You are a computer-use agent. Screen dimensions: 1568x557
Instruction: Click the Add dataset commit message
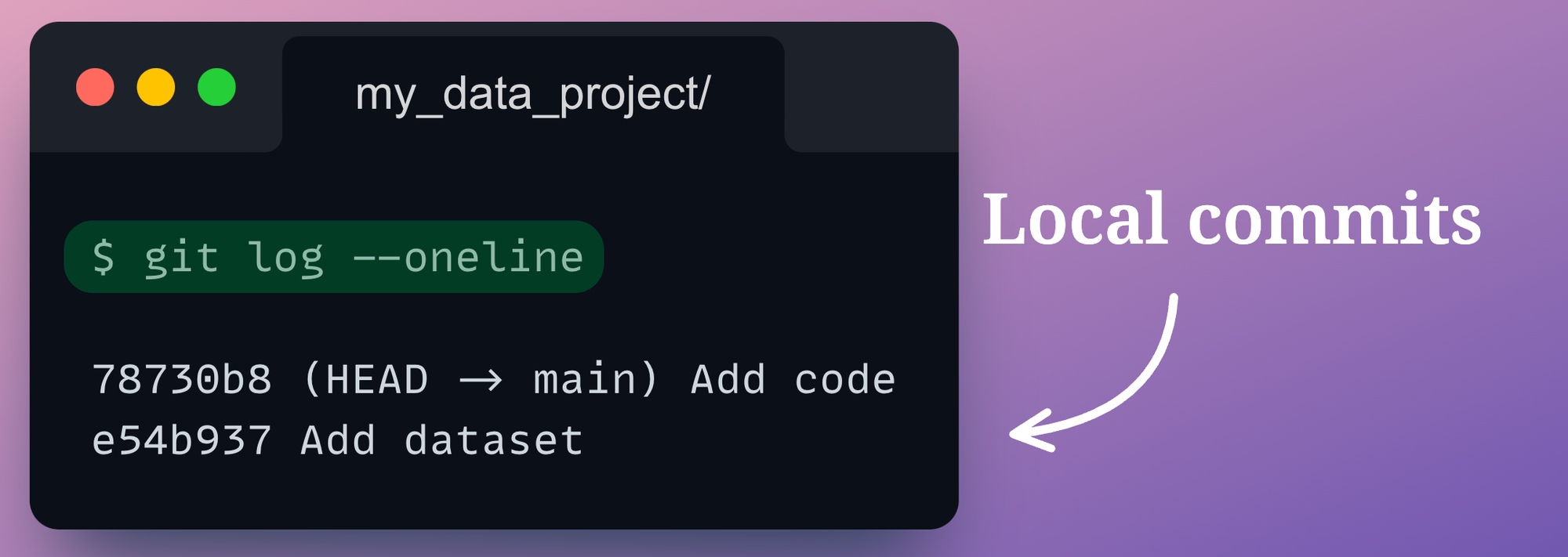pos(442,441)
